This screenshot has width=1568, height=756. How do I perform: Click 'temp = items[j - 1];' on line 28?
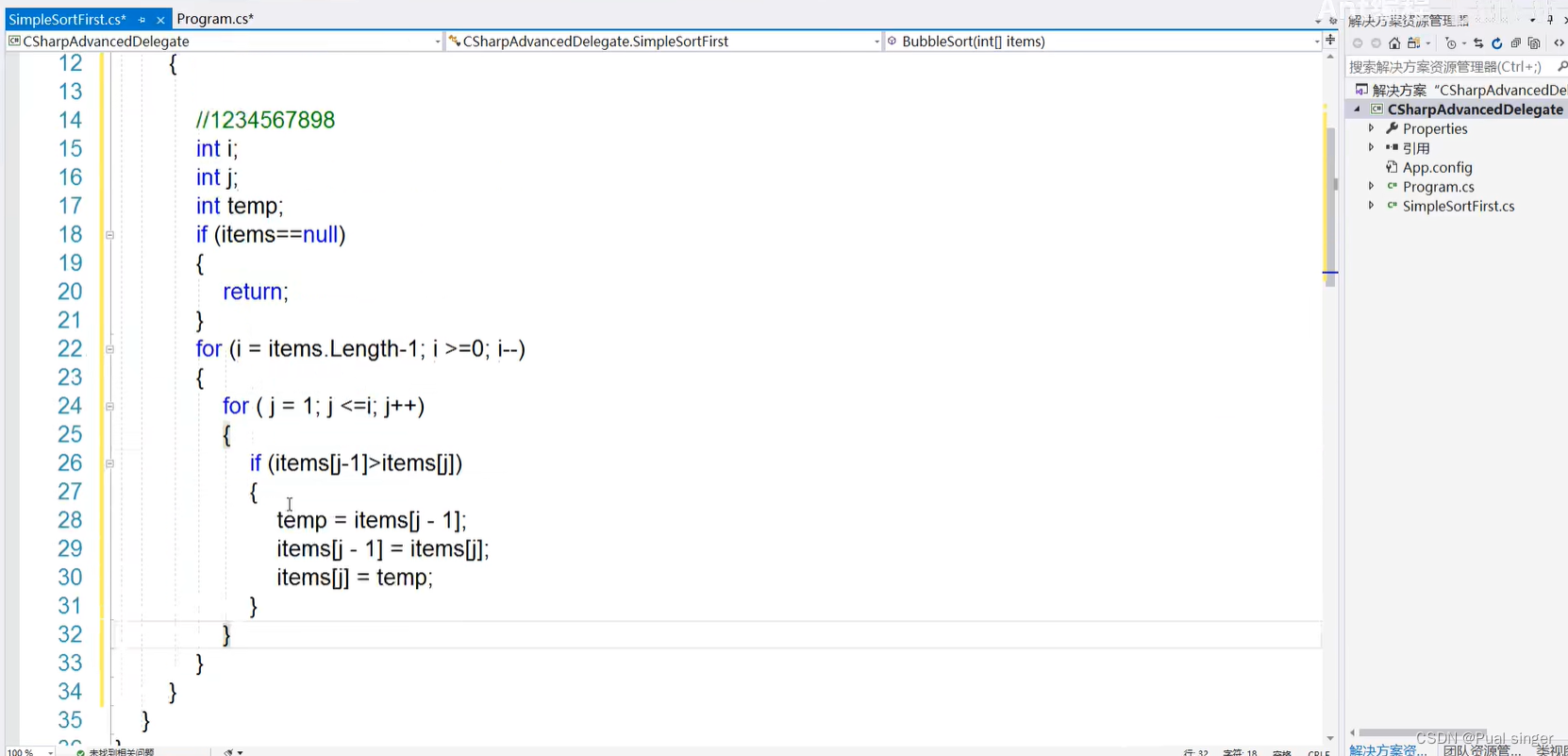click(372, 520)
